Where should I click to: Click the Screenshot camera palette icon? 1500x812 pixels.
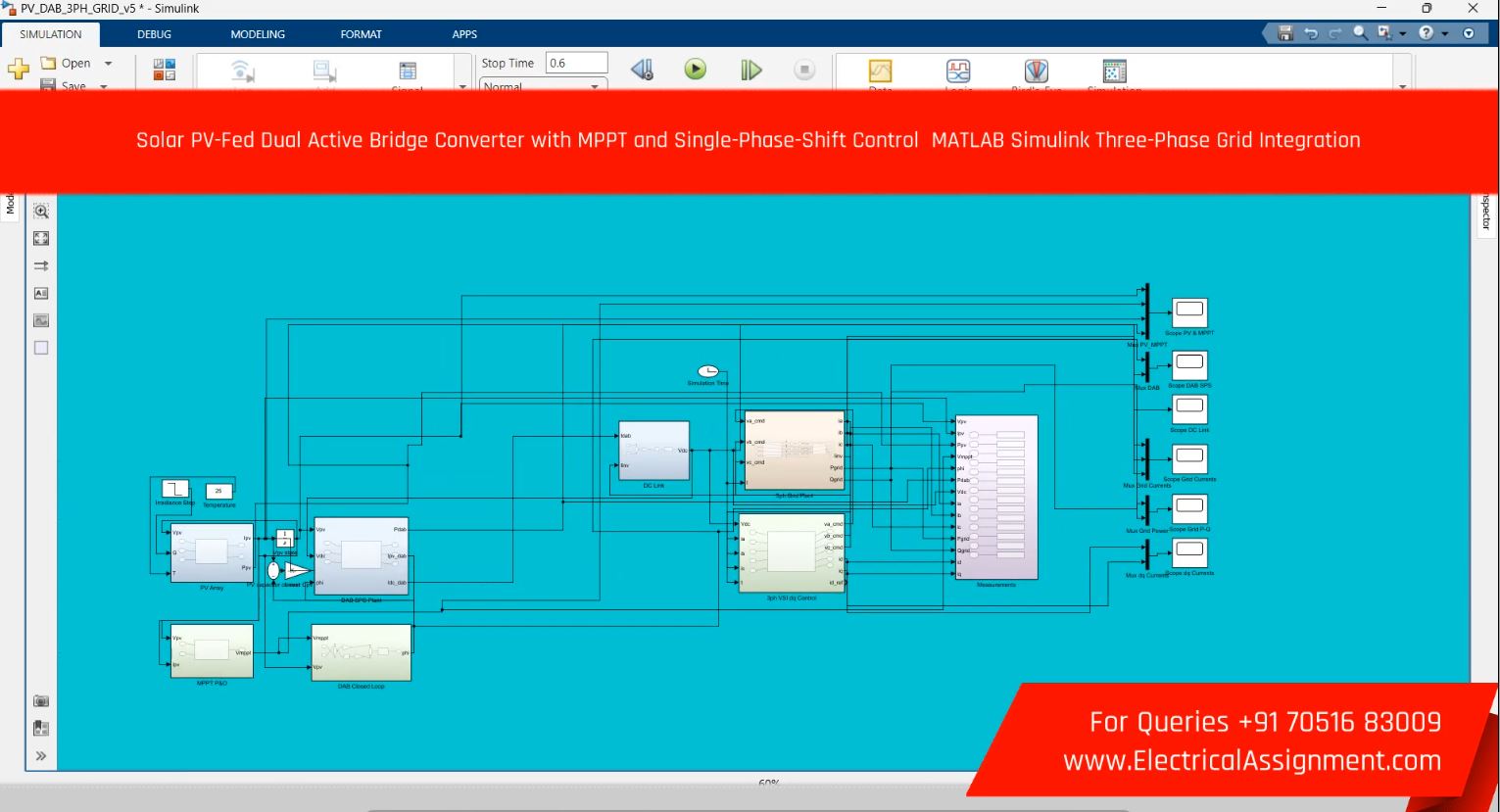[x=41, y=700]
